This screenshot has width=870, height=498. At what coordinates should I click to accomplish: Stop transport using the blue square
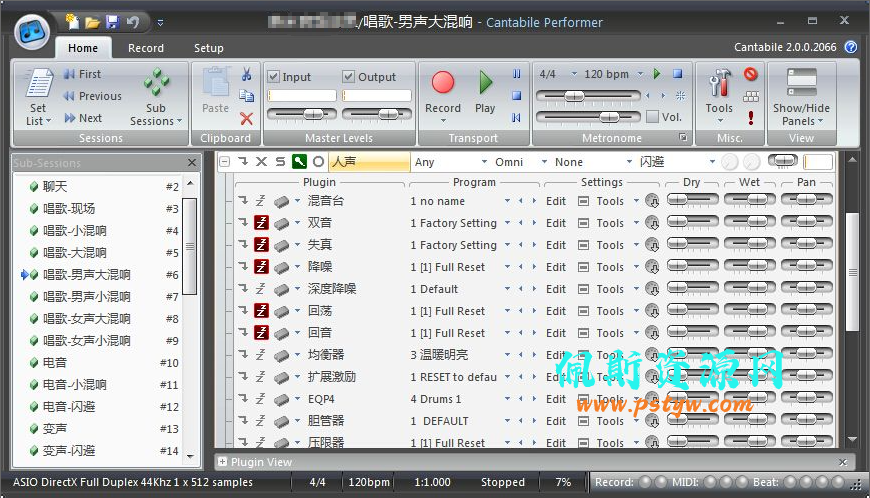coord(517,96)
